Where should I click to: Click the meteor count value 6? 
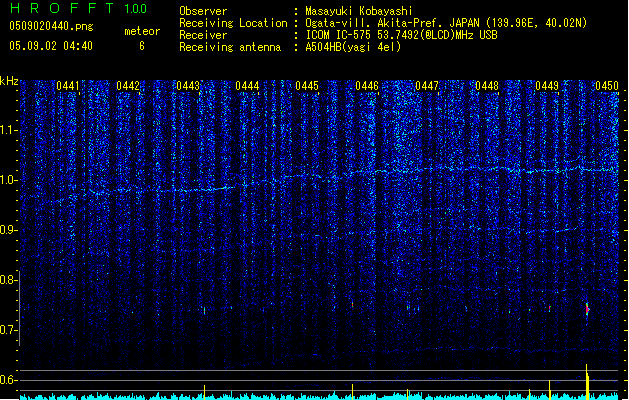(x=141, y=46)
